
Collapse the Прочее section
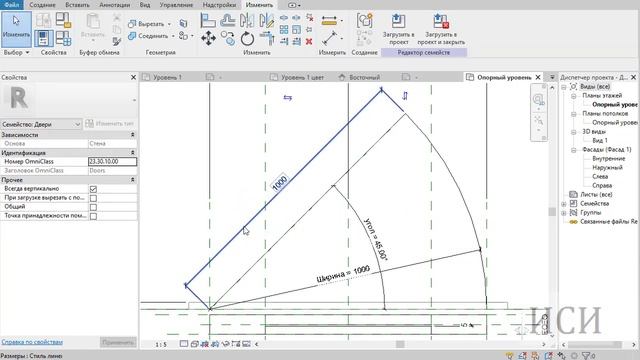pyautogui.click(x=132, y=180)
